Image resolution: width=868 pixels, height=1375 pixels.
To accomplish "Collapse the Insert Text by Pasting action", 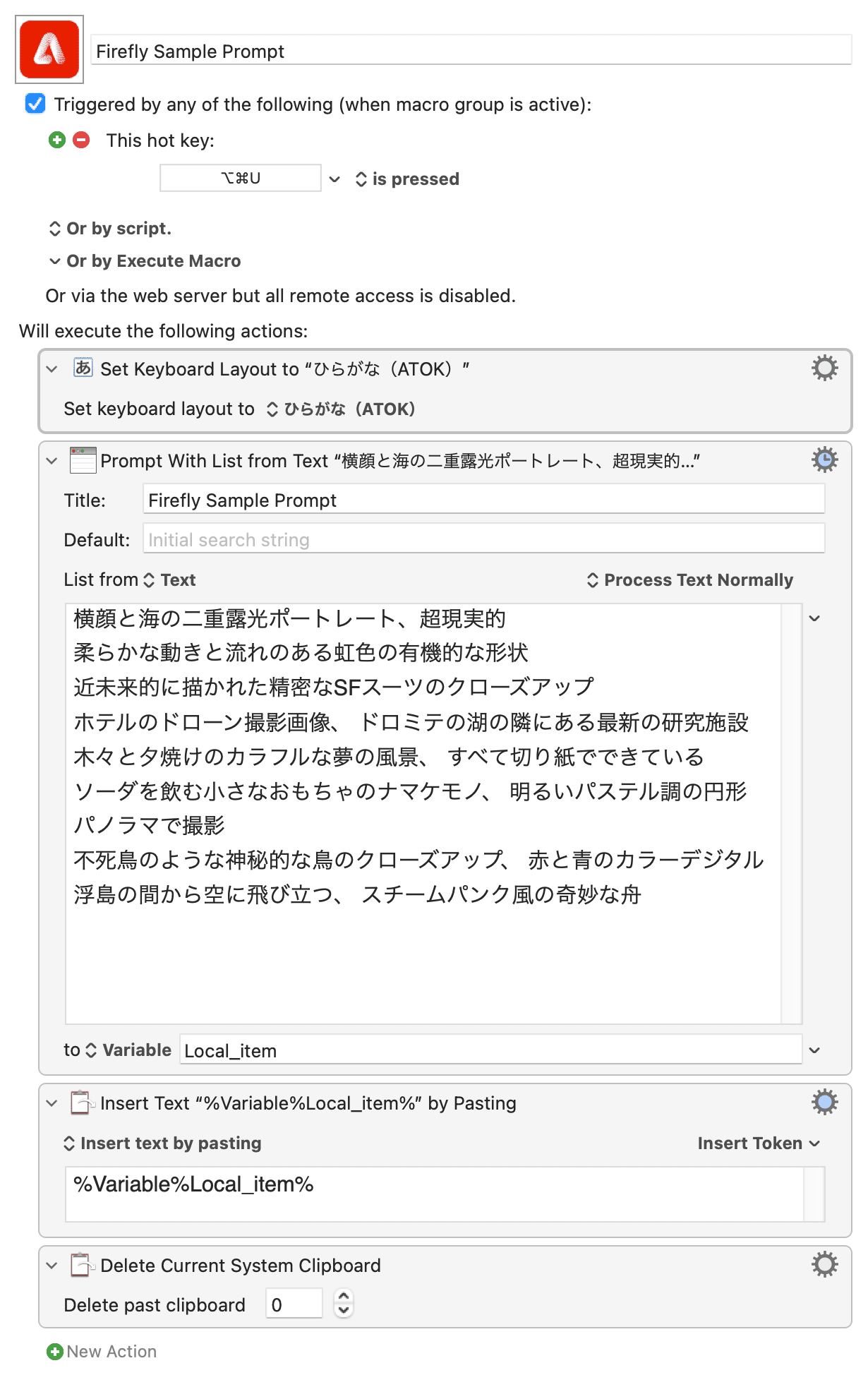I will (52, 1103).
